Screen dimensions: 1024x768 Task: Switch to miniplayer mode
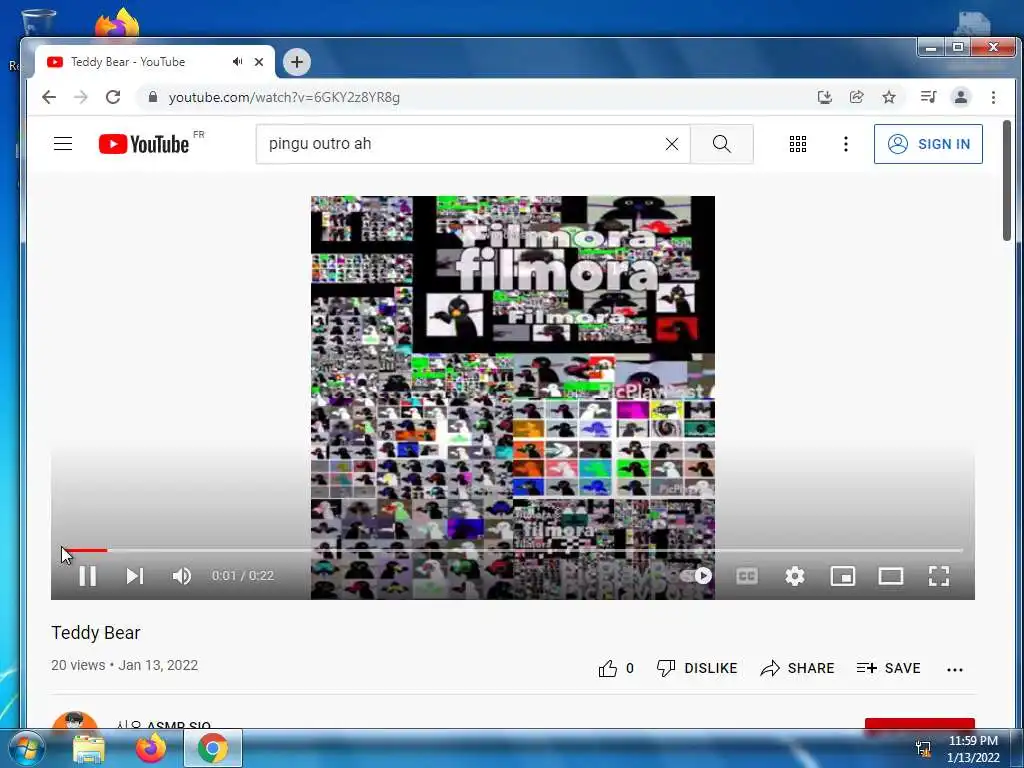[842, 576]
